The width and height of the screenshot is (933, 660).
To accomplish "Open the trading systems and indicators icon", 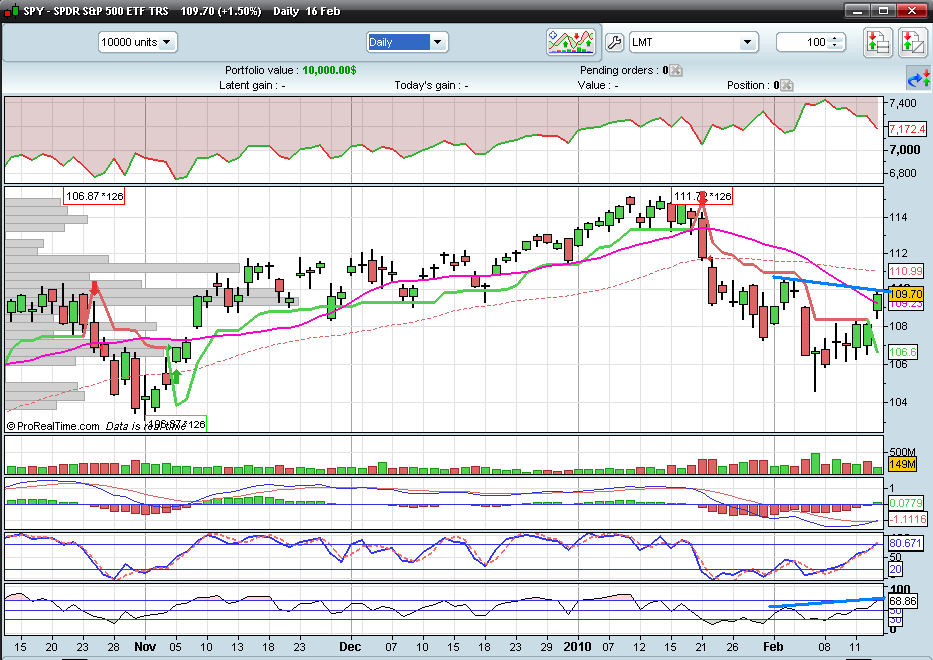I will coord(571,42).
